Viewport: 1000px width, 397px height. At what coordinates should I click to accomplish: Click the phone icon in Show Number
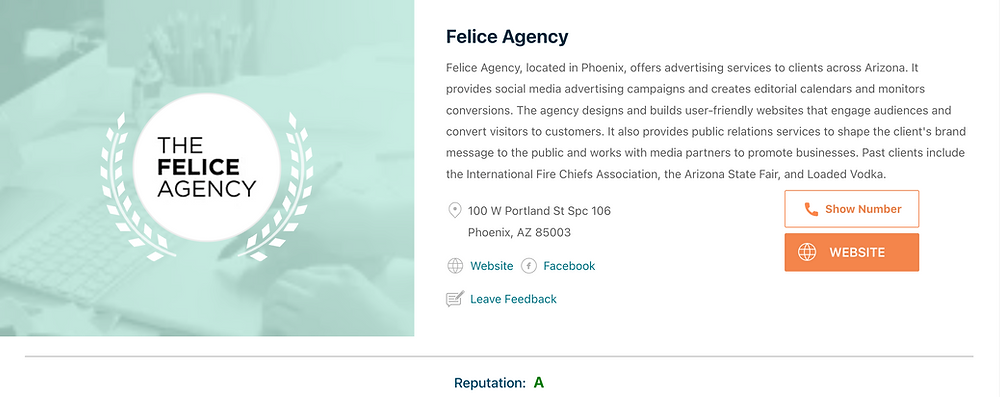coord(811,209)
